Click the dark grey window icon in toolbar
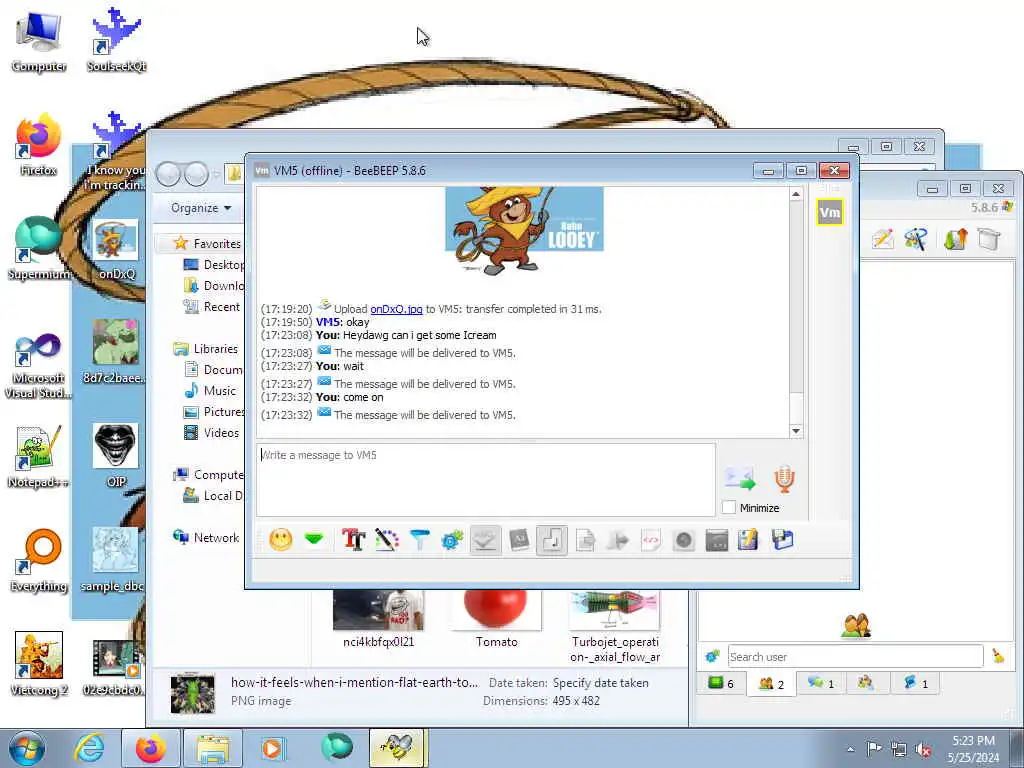Image resolution: width=1024 pixels, height=768 pixels. click(x=716, y=540)
